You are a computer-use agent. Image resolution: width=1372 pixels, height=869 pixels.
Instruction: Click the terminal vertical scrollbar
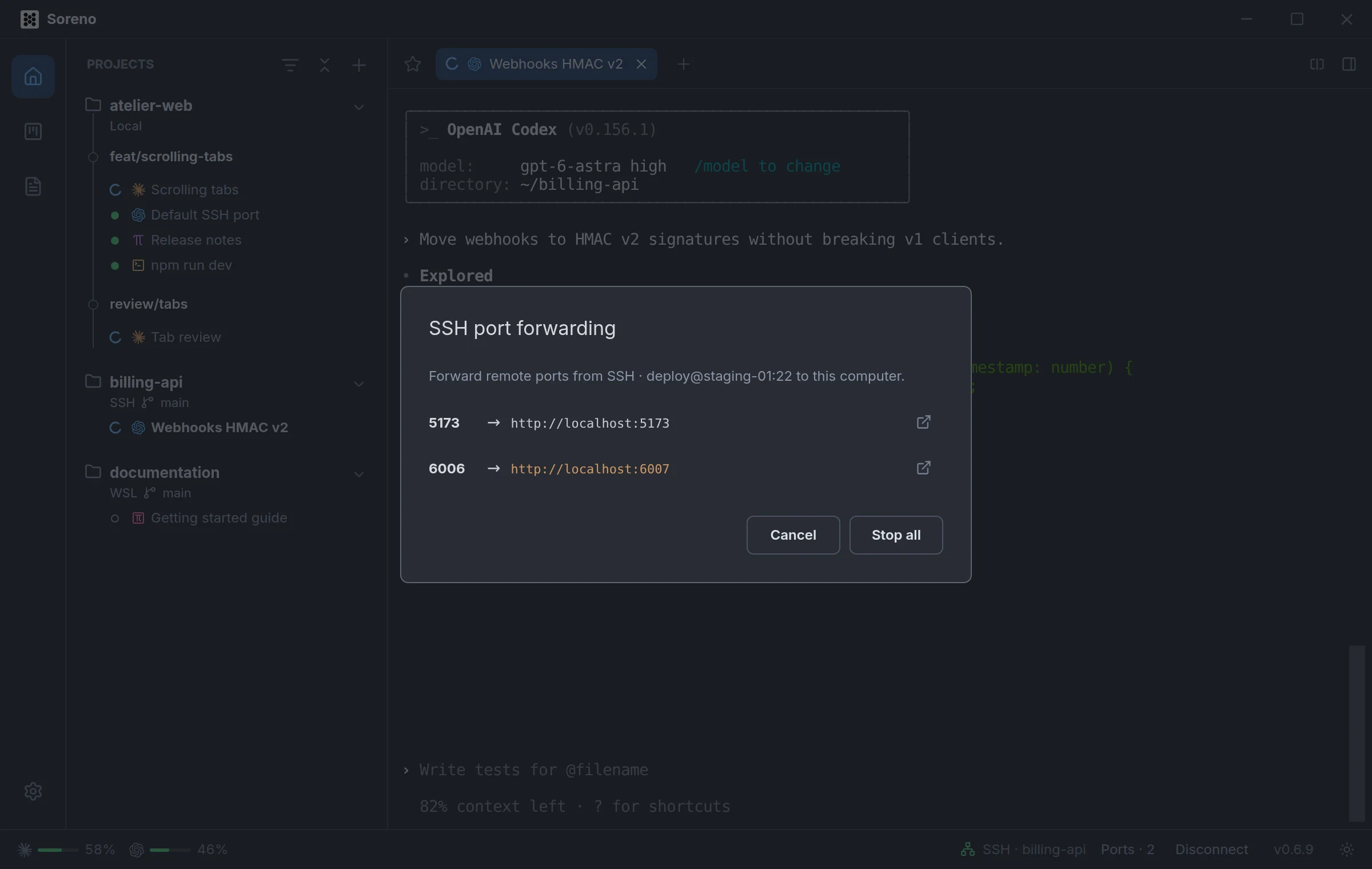tap(1357, 733)
